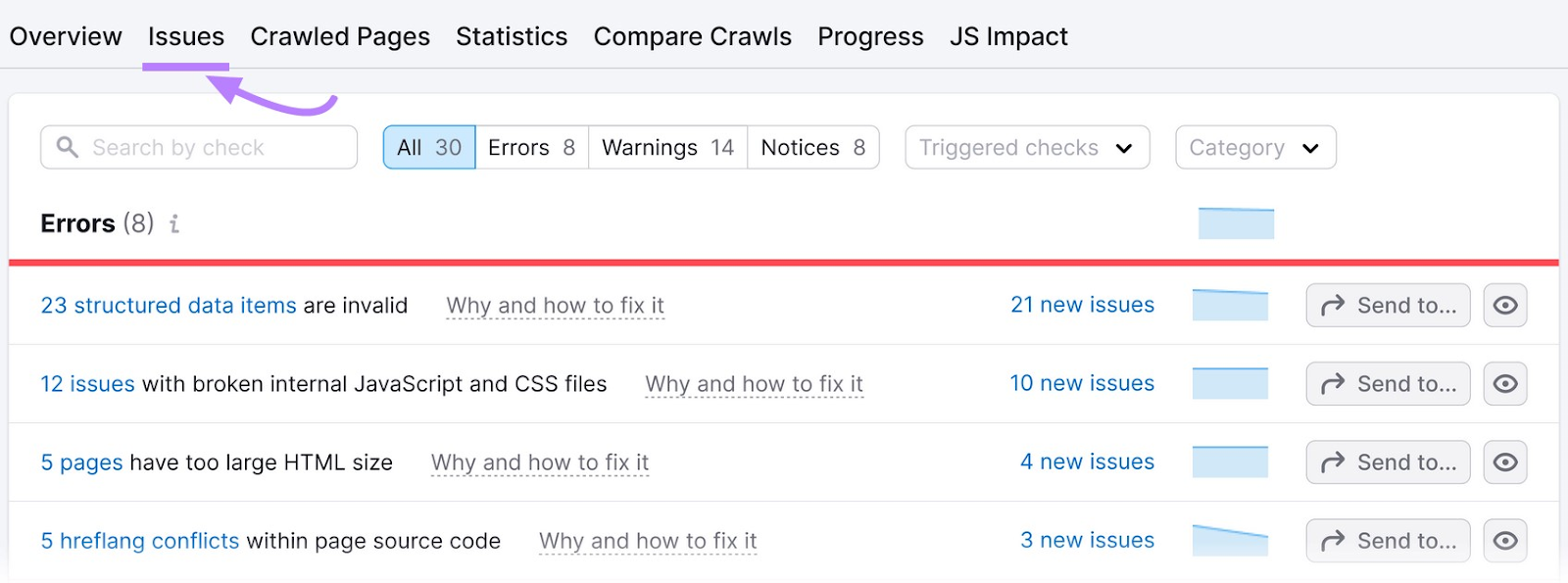
Task: Toggle the eye icon on the hreflang conflicts row
Action: point(1505,540)
